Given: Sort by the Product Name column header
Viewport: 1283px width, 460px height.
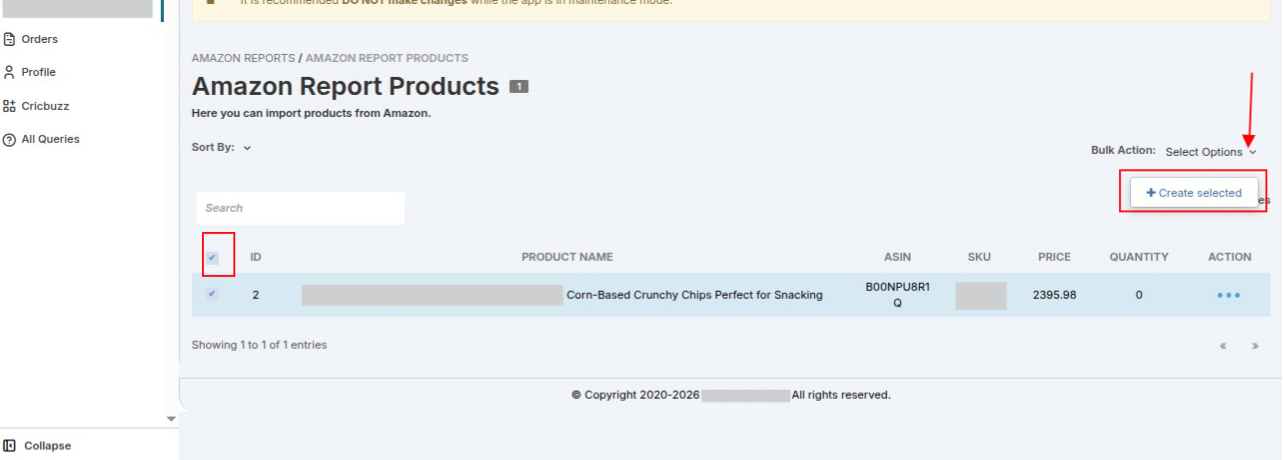Looking at the screenshot, I should (567, 257).
